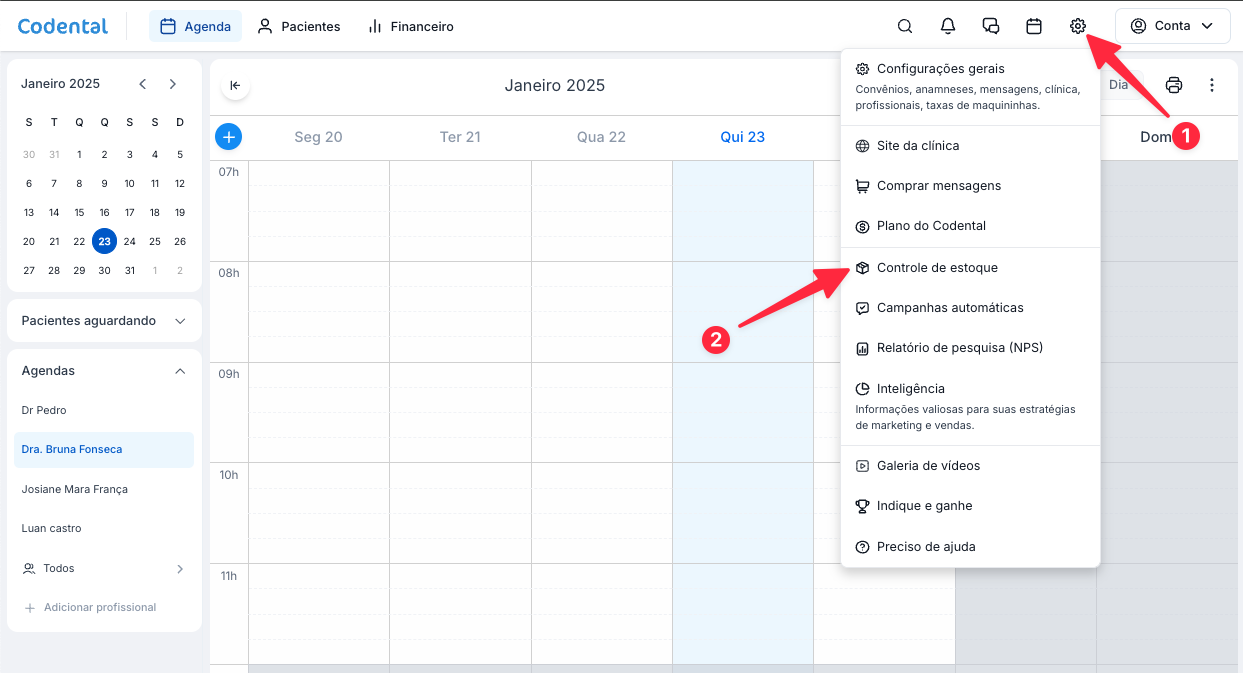Click the search magnifier icon
This screenshot has width=1243, height=673.
tap(904, 27)
